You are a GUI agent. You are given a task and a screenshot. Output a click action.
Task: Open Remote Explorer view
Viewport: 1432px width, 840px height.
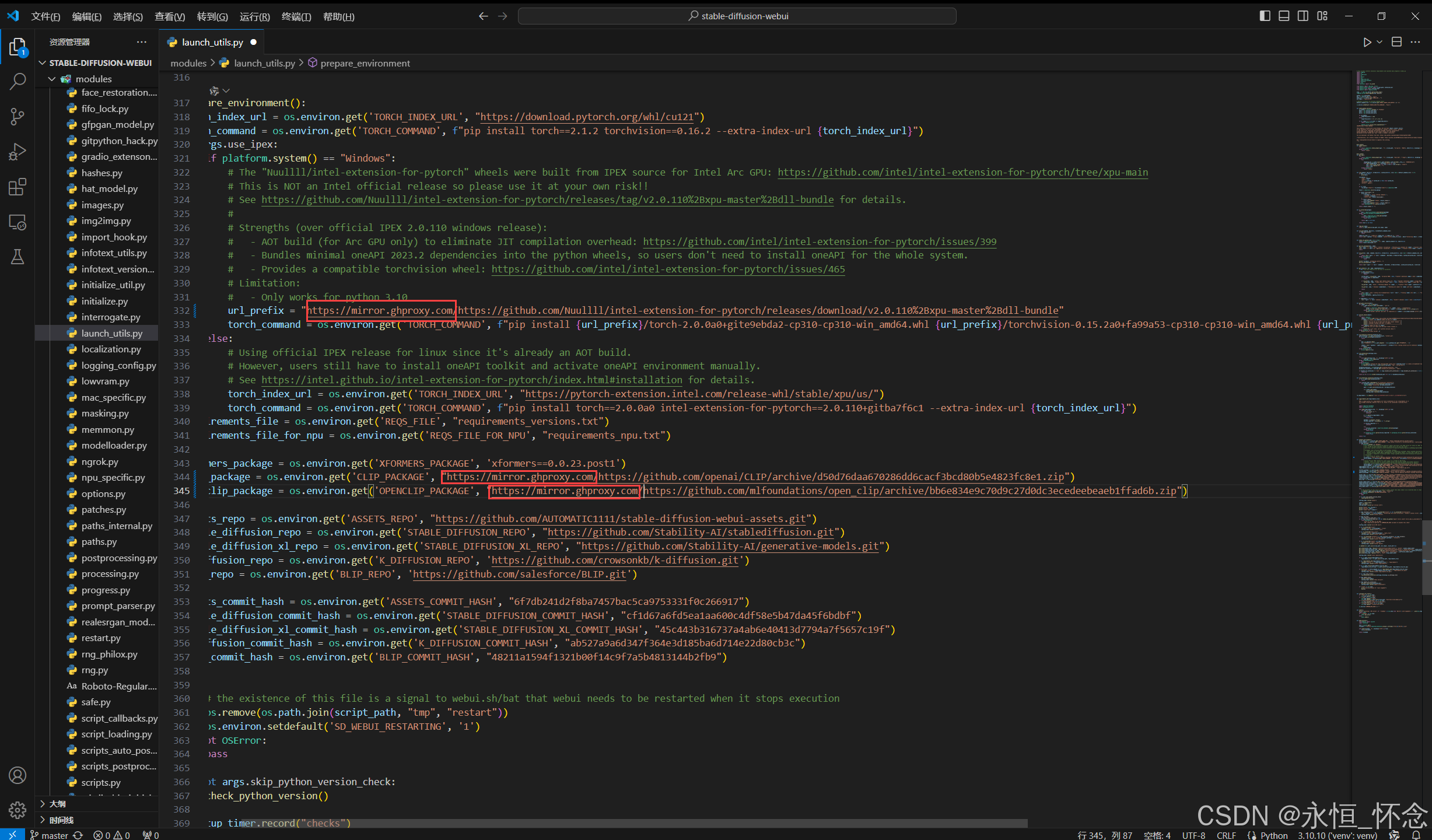17,222
